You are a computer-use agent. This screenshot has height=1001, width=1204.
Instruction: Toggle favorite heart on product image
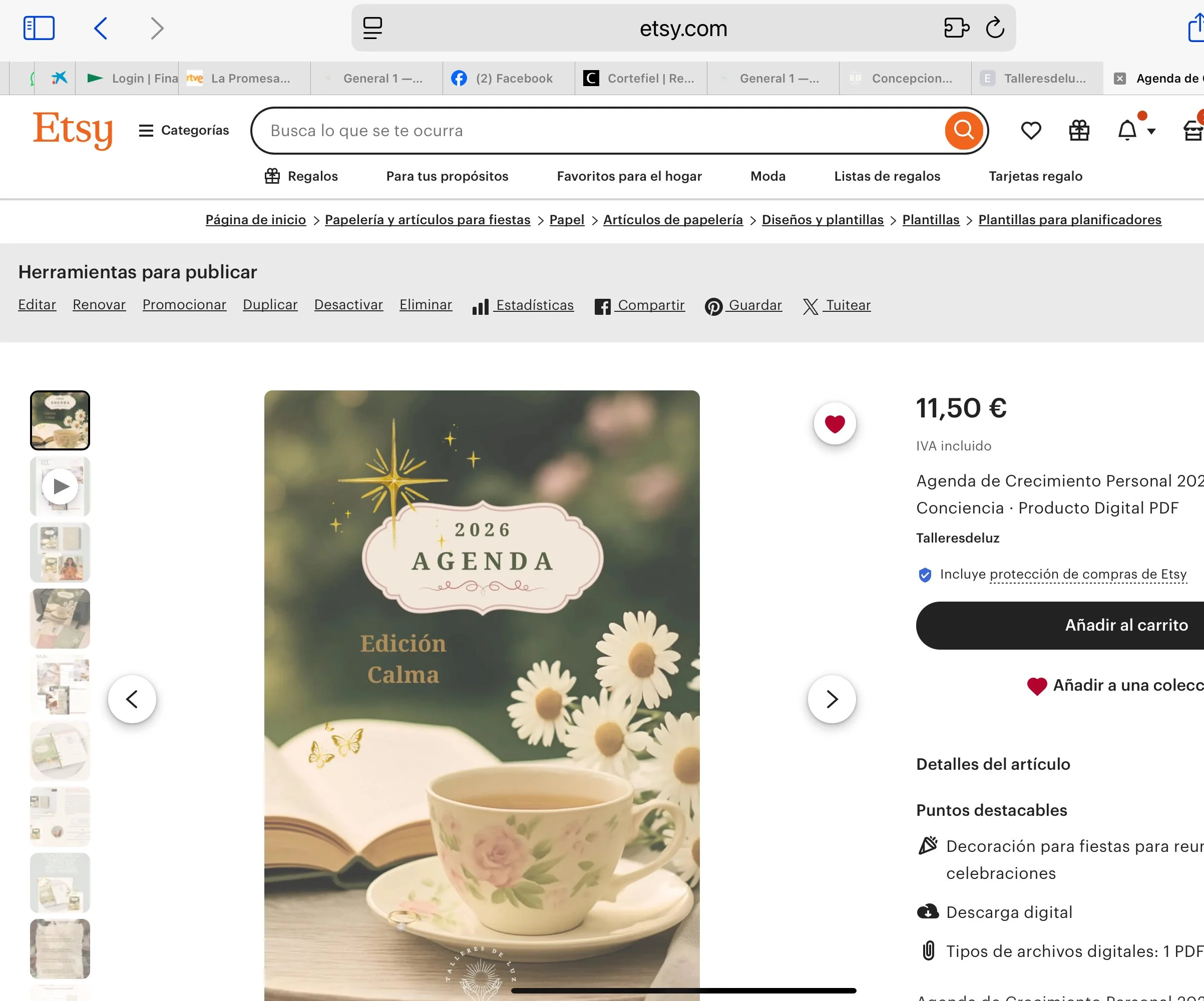[834, 424]
